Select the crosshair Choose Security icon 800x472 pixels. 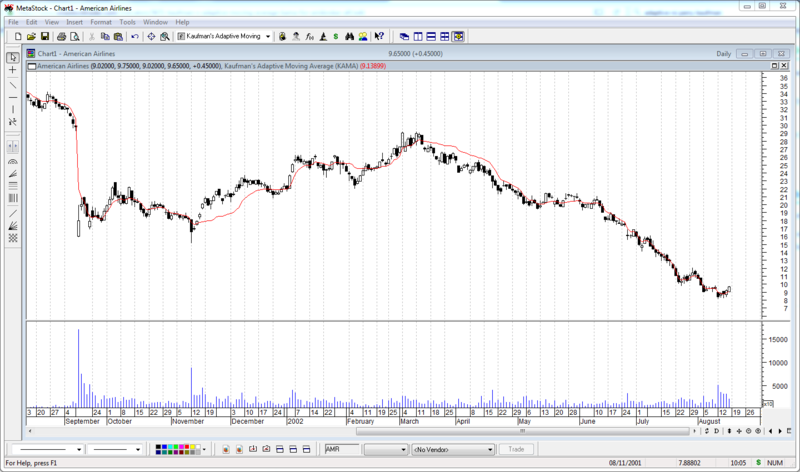151,36
